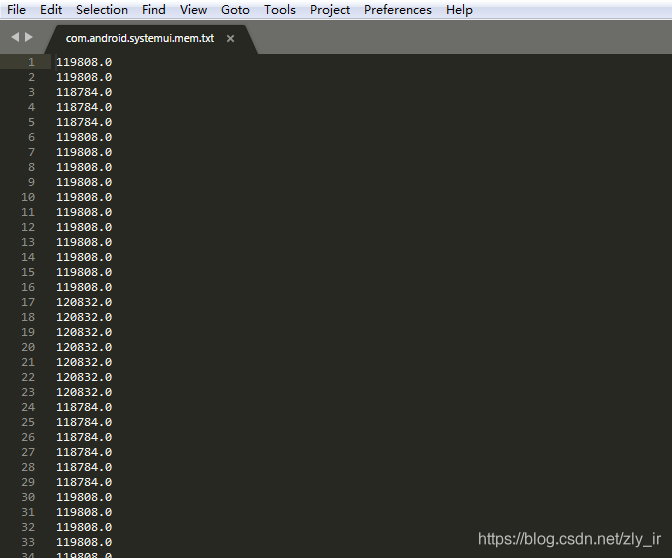The width and height of the screenshot is (672, 558).
Task: Open the Edit menu
Action: click(x=51, y=9)
